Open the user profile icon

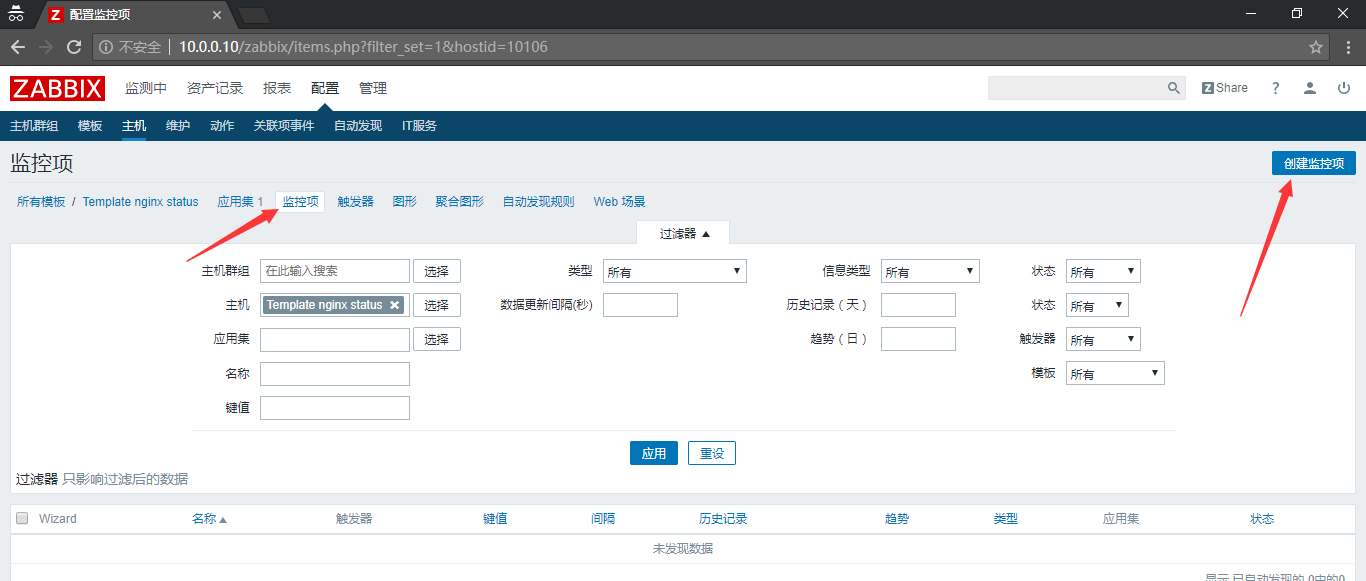[1310, 88]
